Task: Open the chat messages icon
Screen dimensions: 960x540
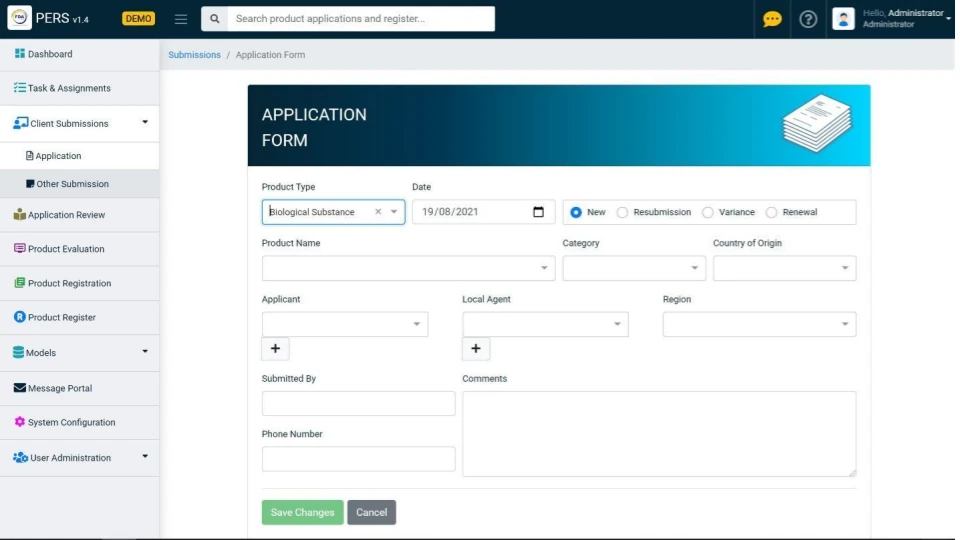Action: point(772,19)
